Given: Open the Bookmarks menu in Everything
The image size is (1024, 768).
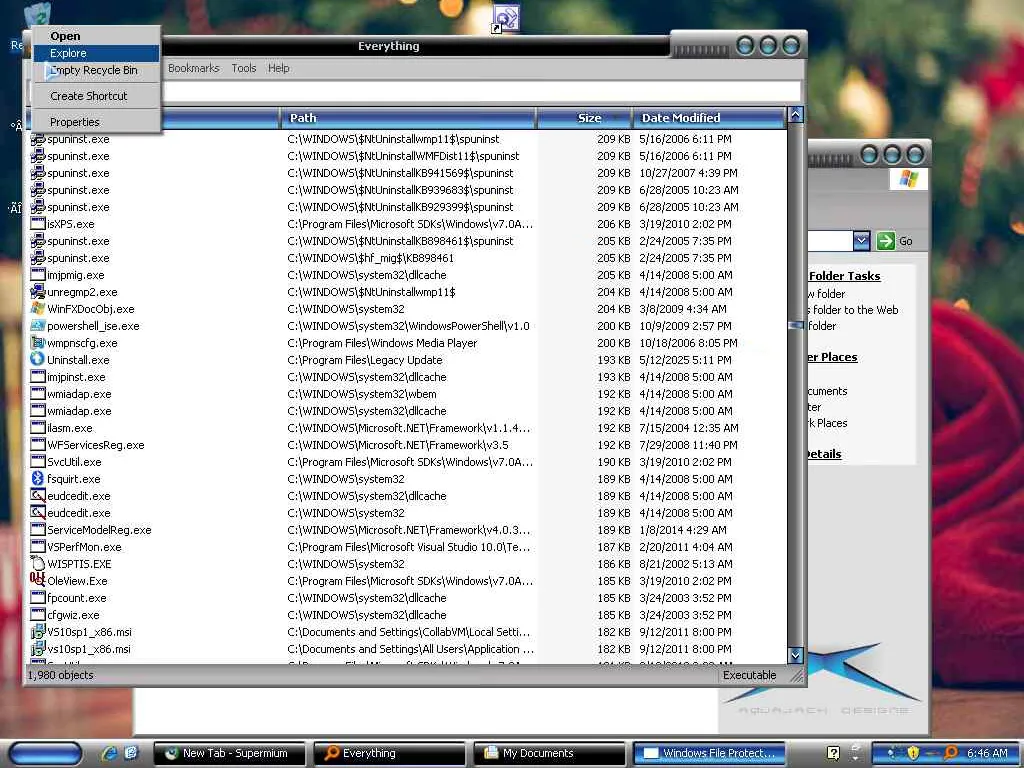Looking at the screenshot, I should [x=193, y=68].
